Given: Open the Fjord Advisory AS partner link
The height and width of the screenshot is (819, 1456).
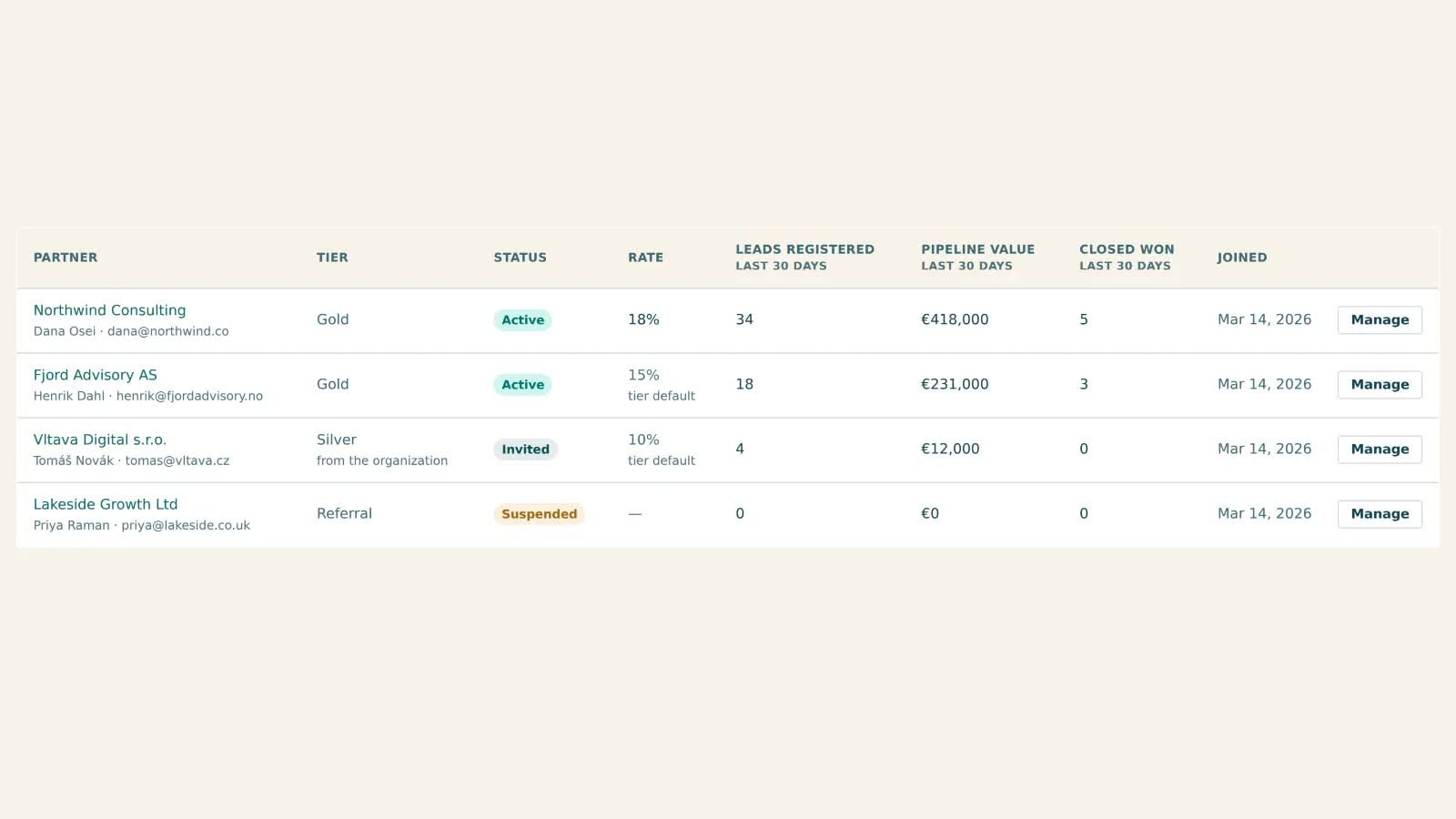Looking at the screenshot, I should click(x=96, y=375).
